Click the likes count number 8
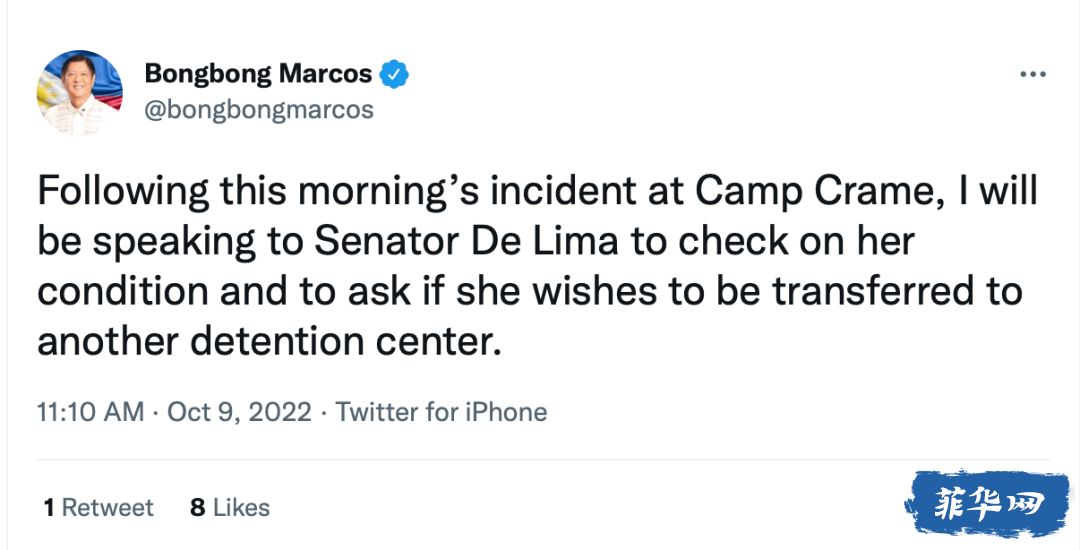Viewport: 1080px width, 550px height. tap(198, 508)
